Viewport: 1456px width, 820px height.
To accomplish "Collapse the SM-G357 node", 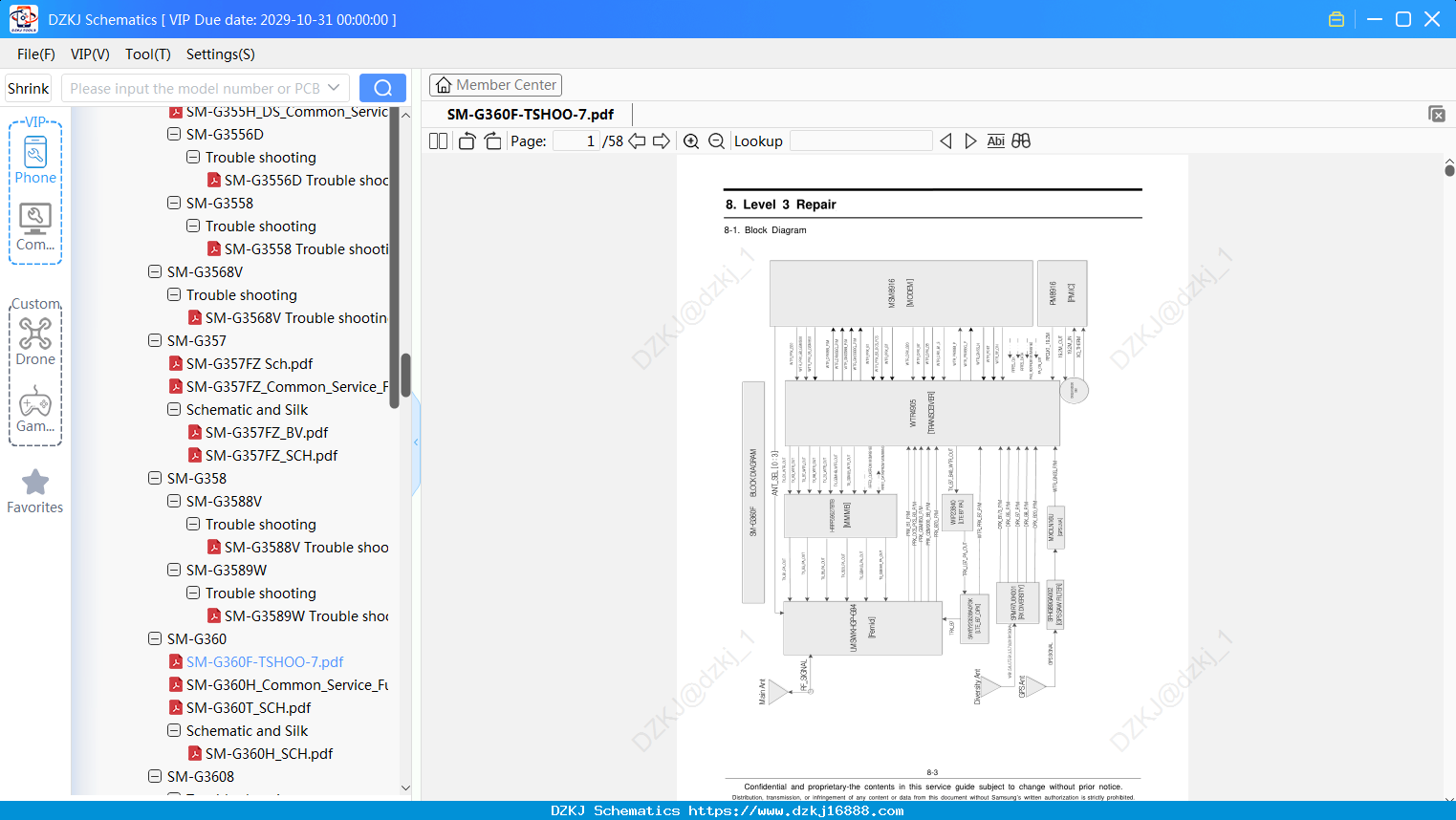I will [155, 340].
